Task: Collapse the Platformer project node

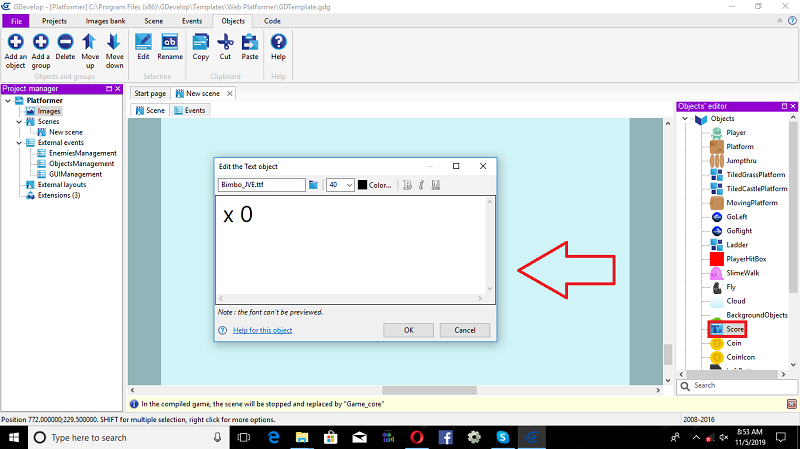Action: click(8, 101)
